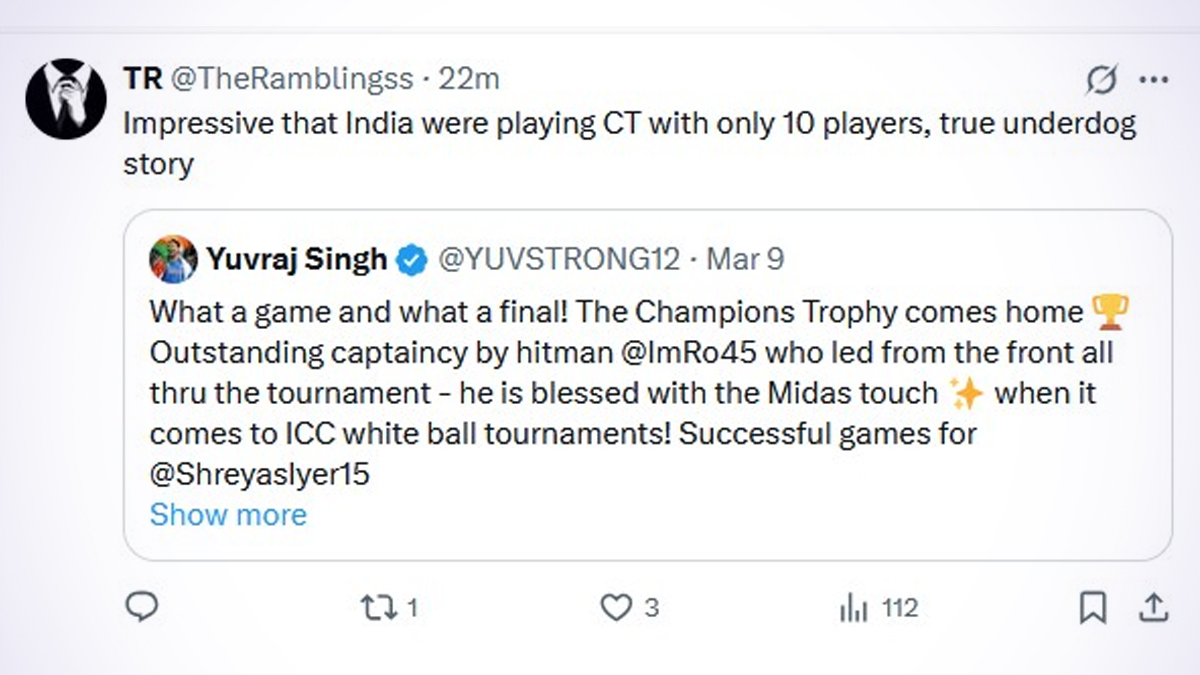The height and width of the screenshot is (675, 1200).
Task: Like the tweet with heart icon
Action: coord(616,607)
